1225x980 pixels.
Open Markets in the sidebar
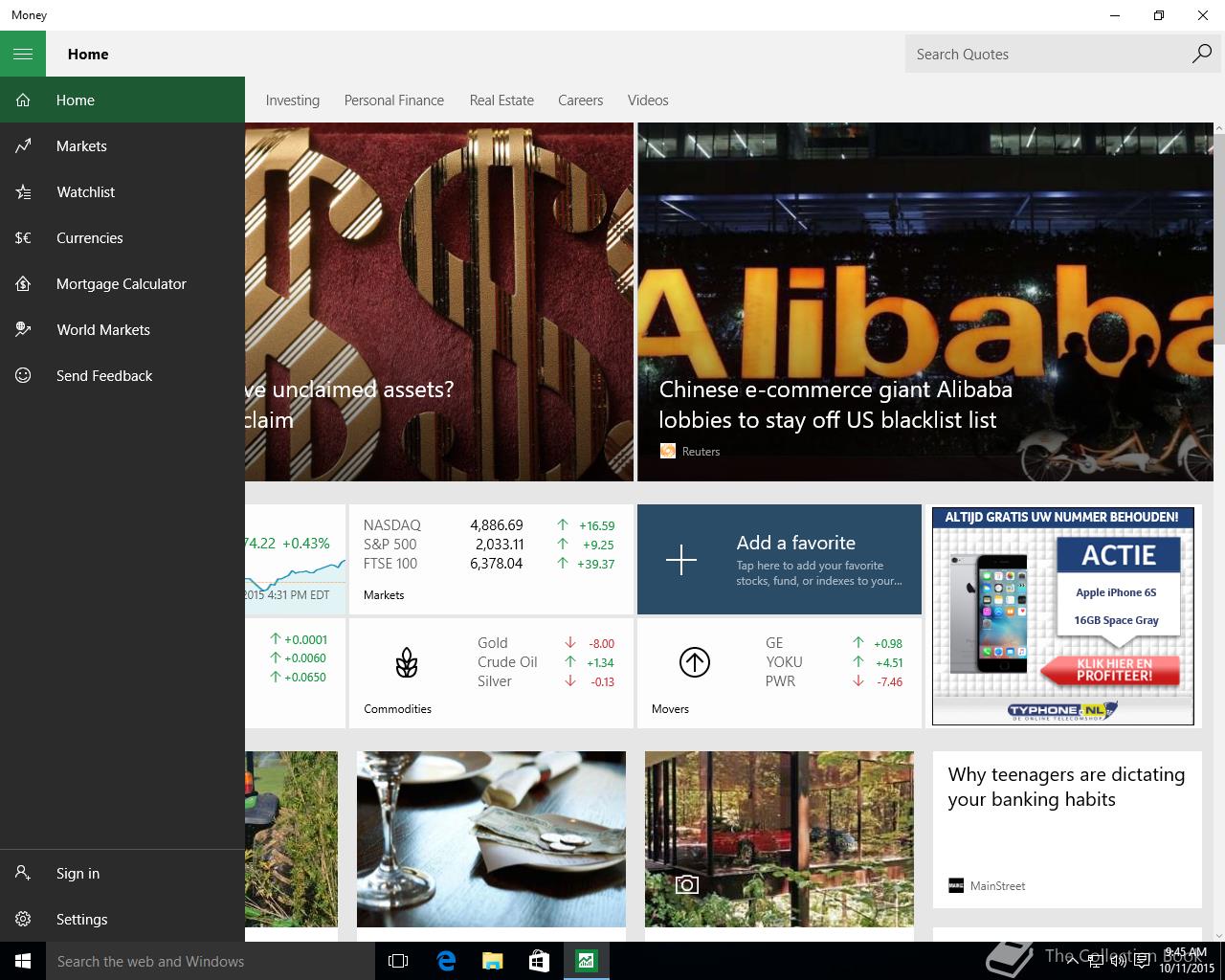(x=122, y=145)
